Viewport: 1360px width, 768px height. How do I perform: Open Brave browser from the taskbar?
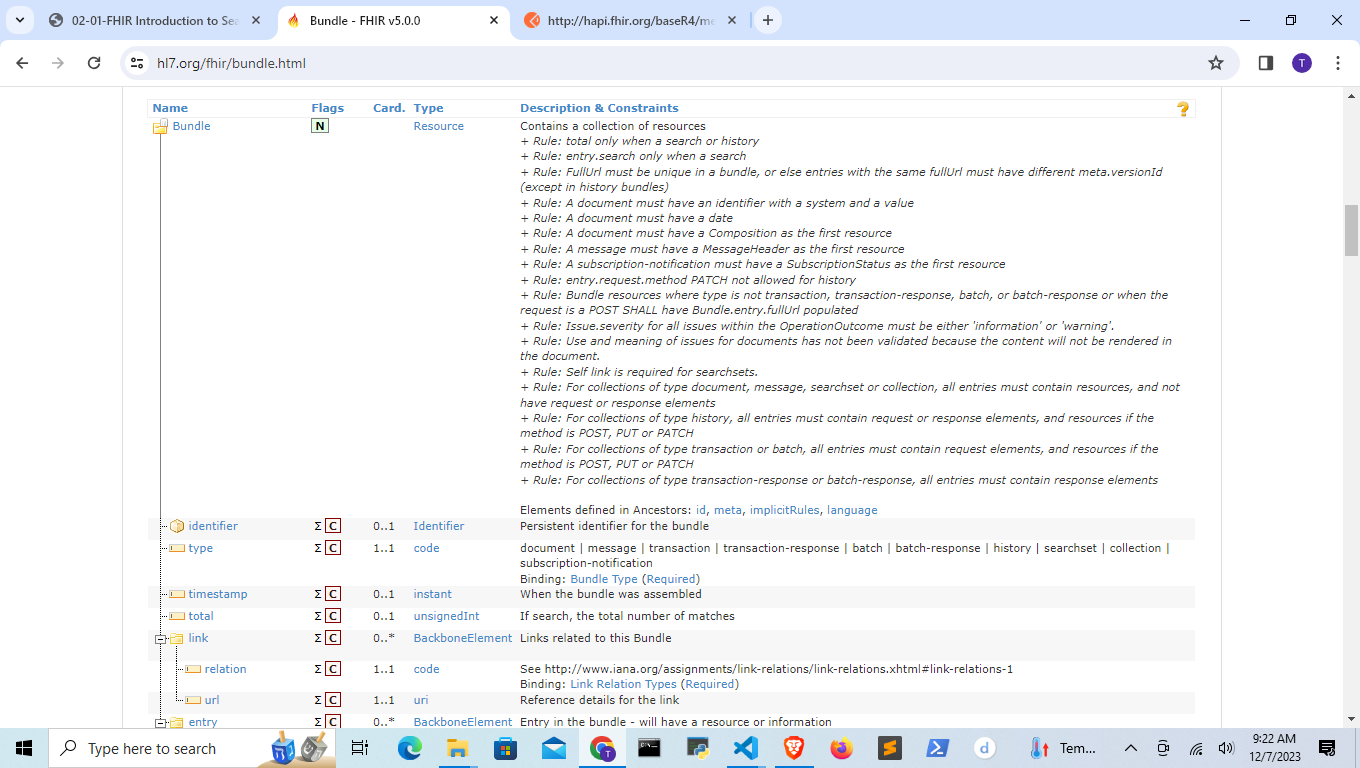794,748
